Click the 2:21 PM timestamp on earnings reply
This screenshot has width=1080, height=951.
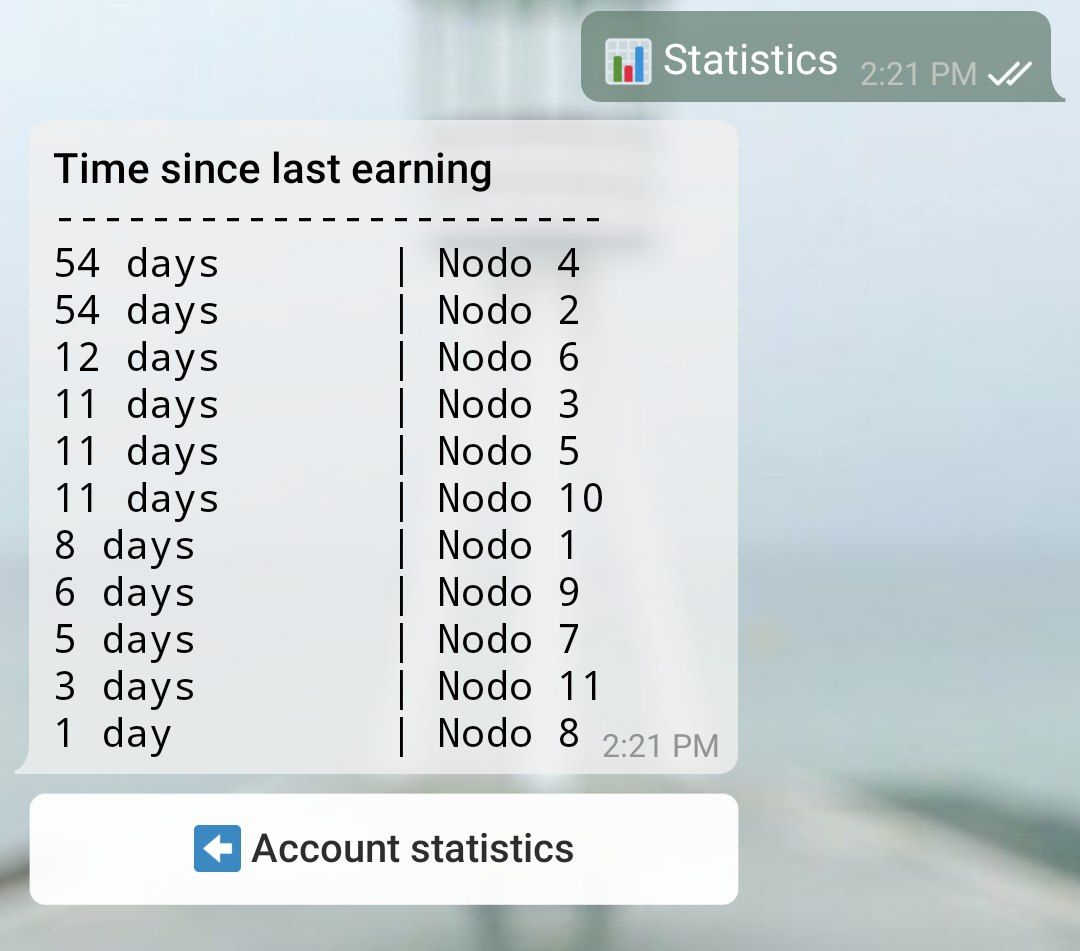661,746
